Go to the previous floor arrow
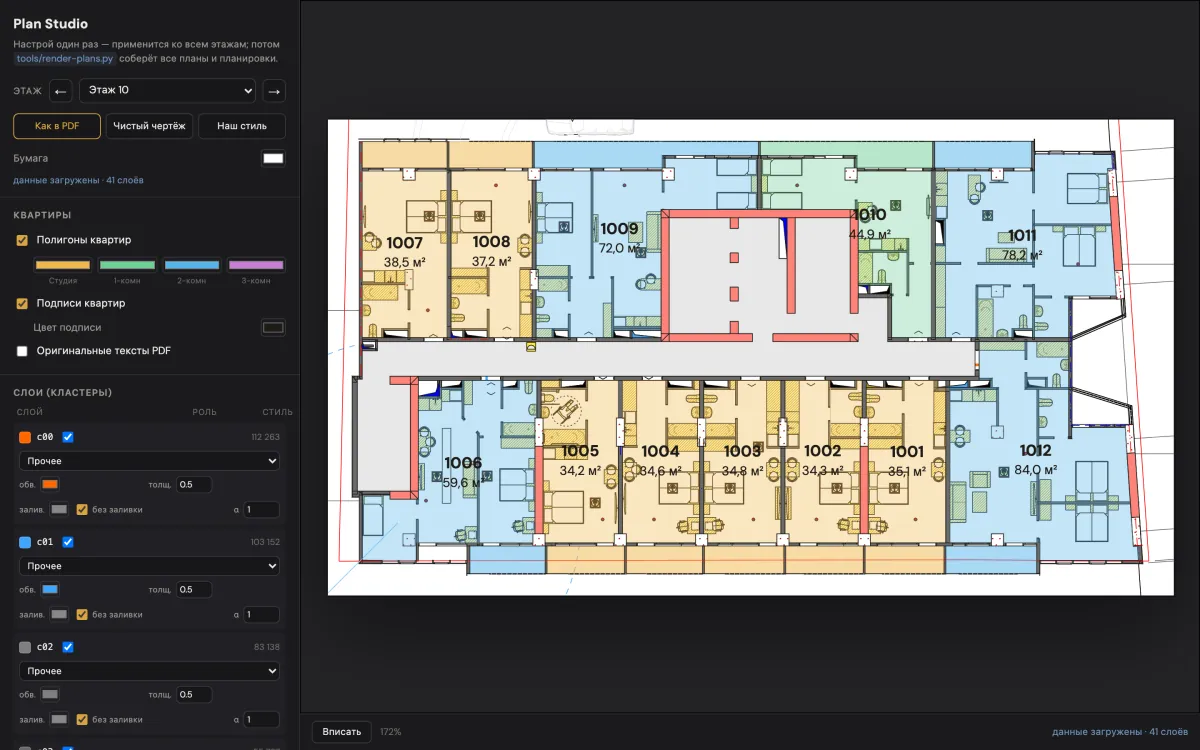Screen dimensions: 1200x750 (x=61, y=91)
